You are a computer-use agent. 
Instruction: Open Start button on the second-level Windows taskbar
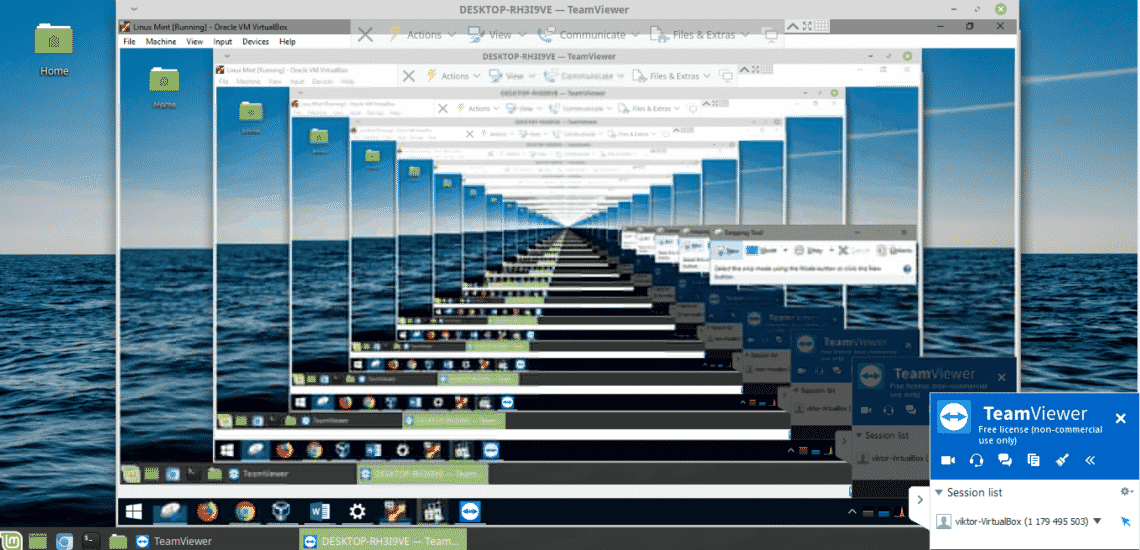(x=225, y=450)
